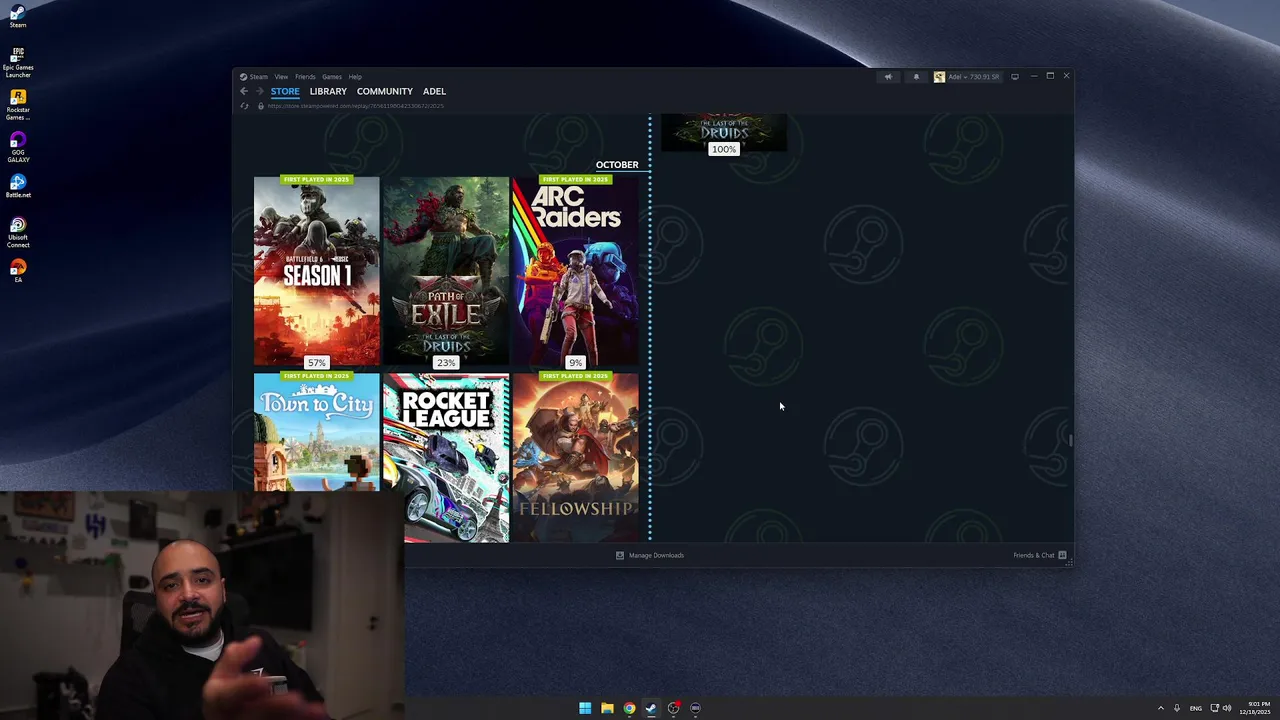Screen dimensions: 1280x720
Task: Open the Town to City cover
Action: 316,433
